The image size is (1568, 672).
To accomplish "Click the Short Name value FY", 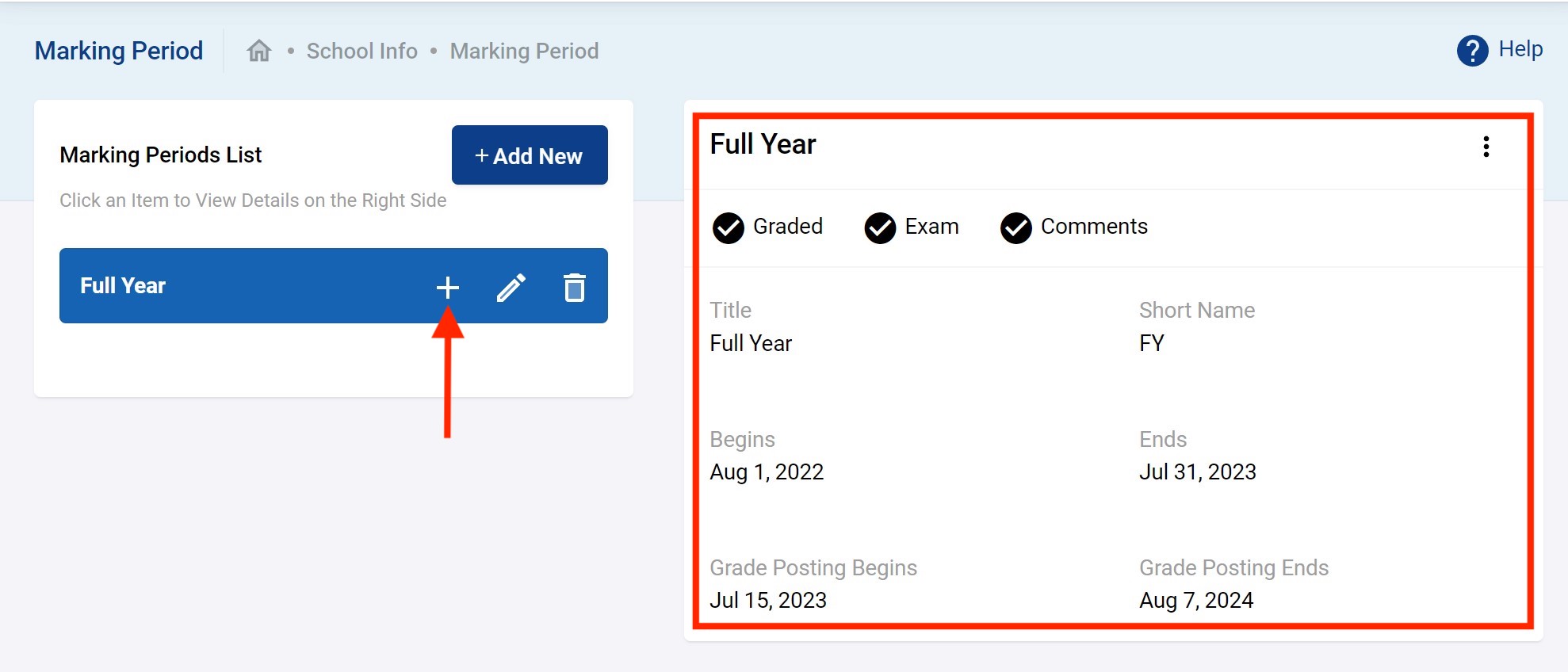I will (1152, 343).
